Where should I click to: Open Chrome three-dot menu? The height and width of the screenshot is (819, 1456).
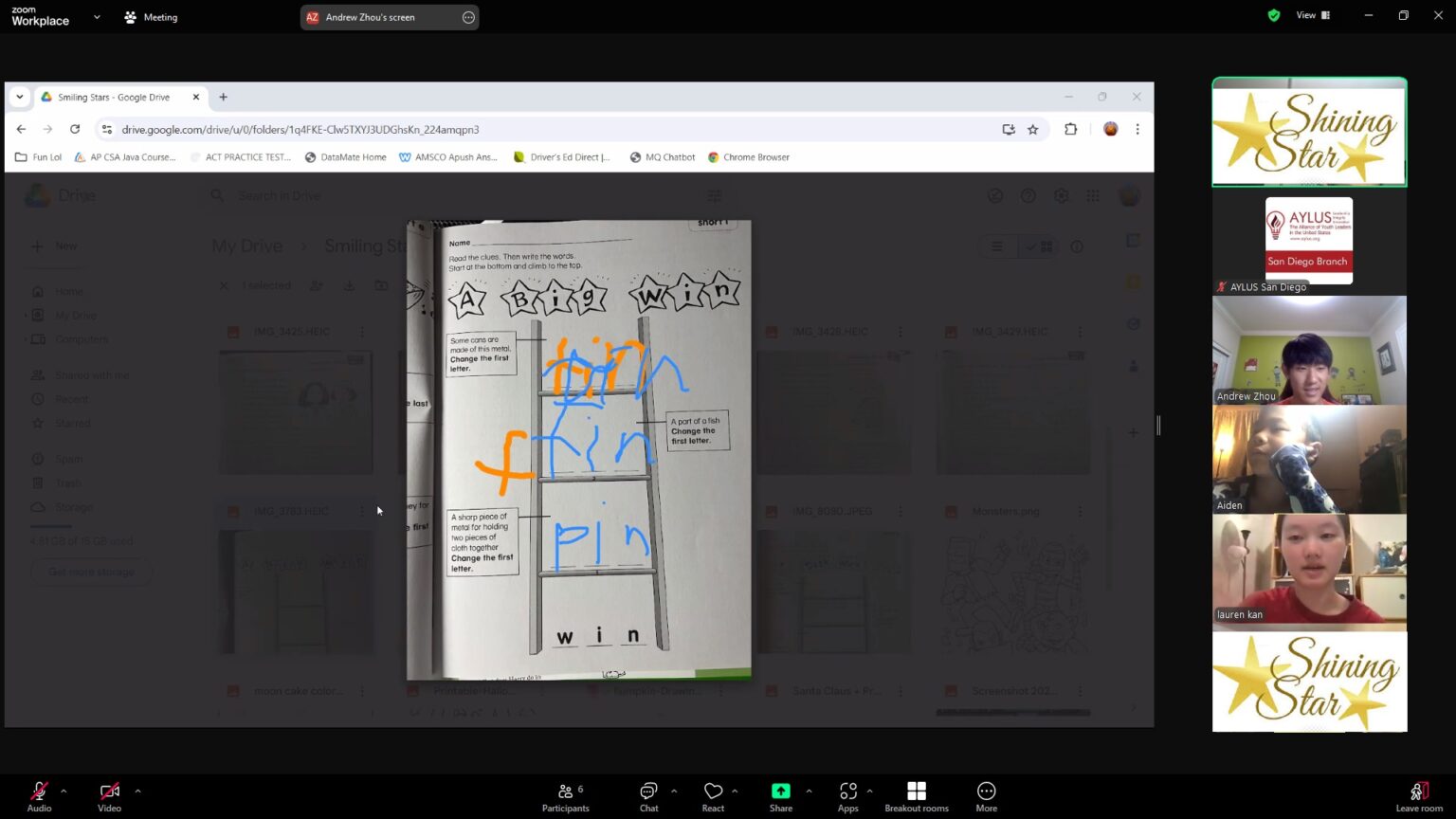pos(1137,129)
